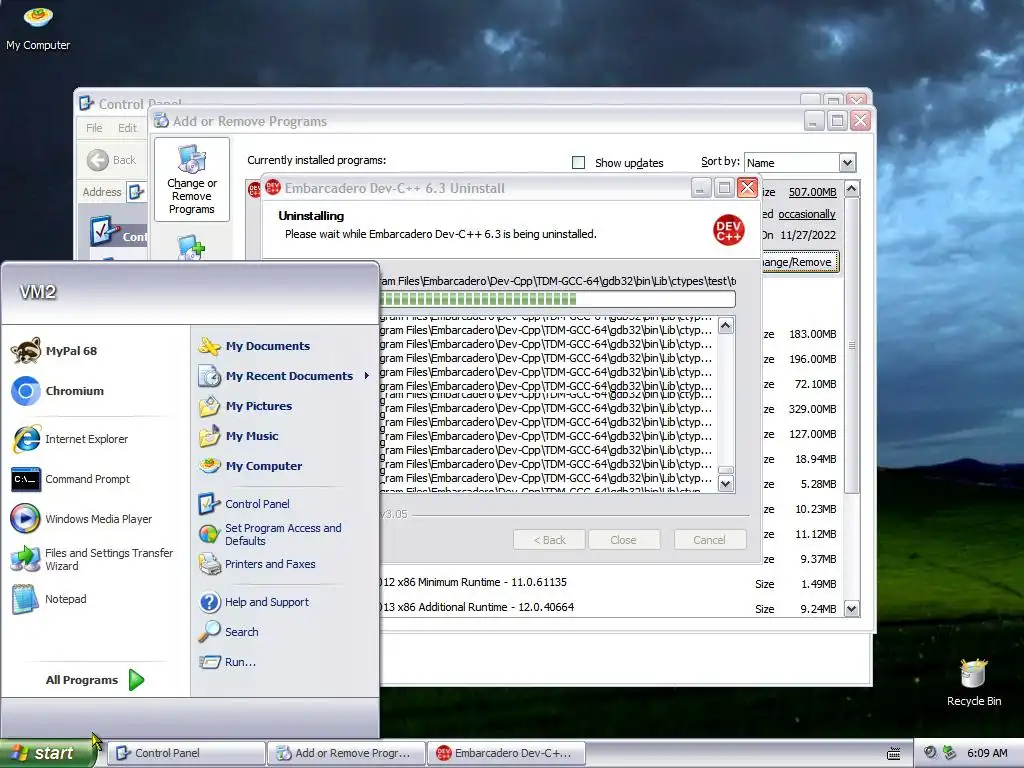
Task: Click Cancel in the uninstall dialog
Action: click(x=709, y=540)
